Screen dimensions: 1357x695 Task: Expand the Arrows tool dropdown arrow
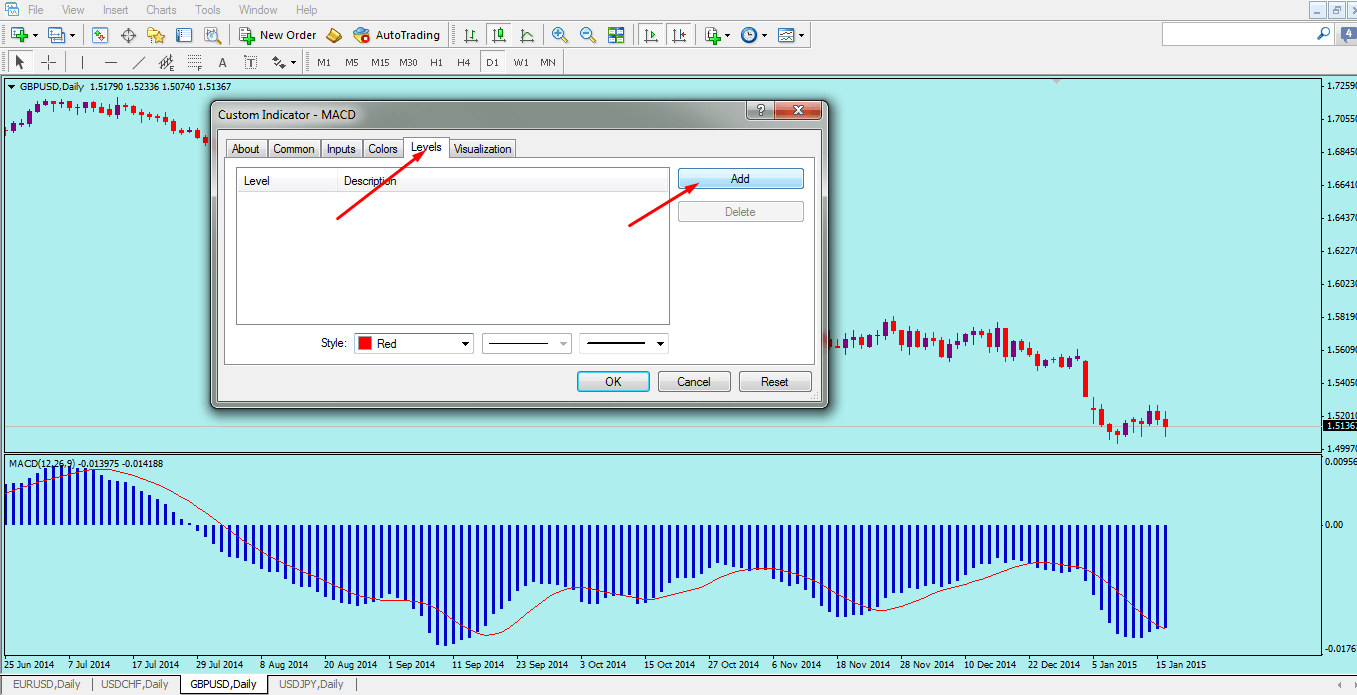click(293, 62)
